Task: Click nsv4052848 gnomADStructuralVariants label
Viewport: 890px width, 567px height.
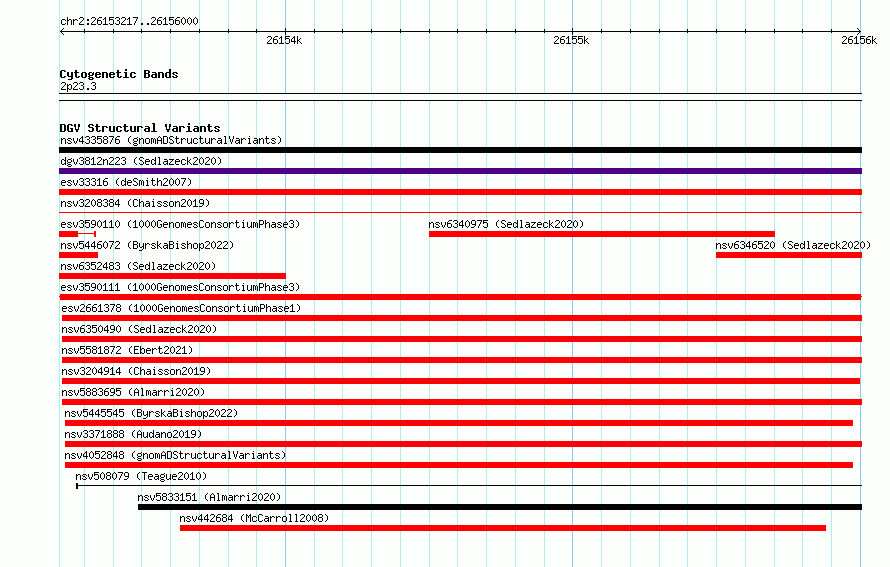Action: [x=175, y=455]
